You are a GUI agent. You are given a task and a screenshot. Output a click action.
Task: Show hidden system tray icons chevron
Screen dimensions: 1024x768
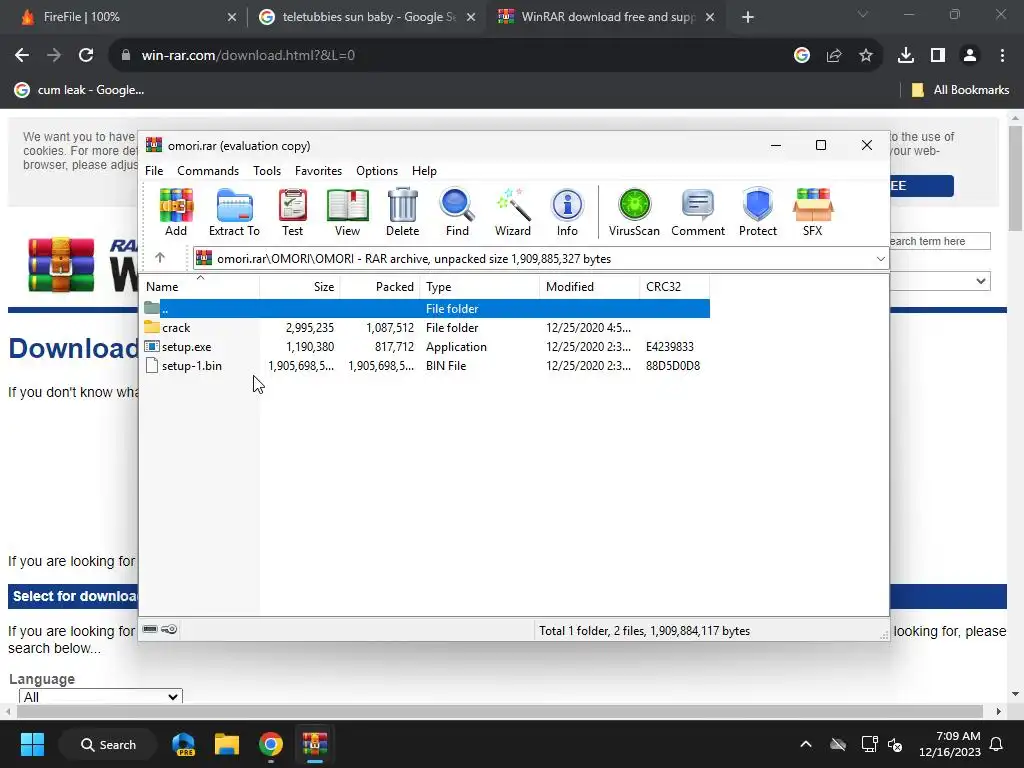click(806, 744)
